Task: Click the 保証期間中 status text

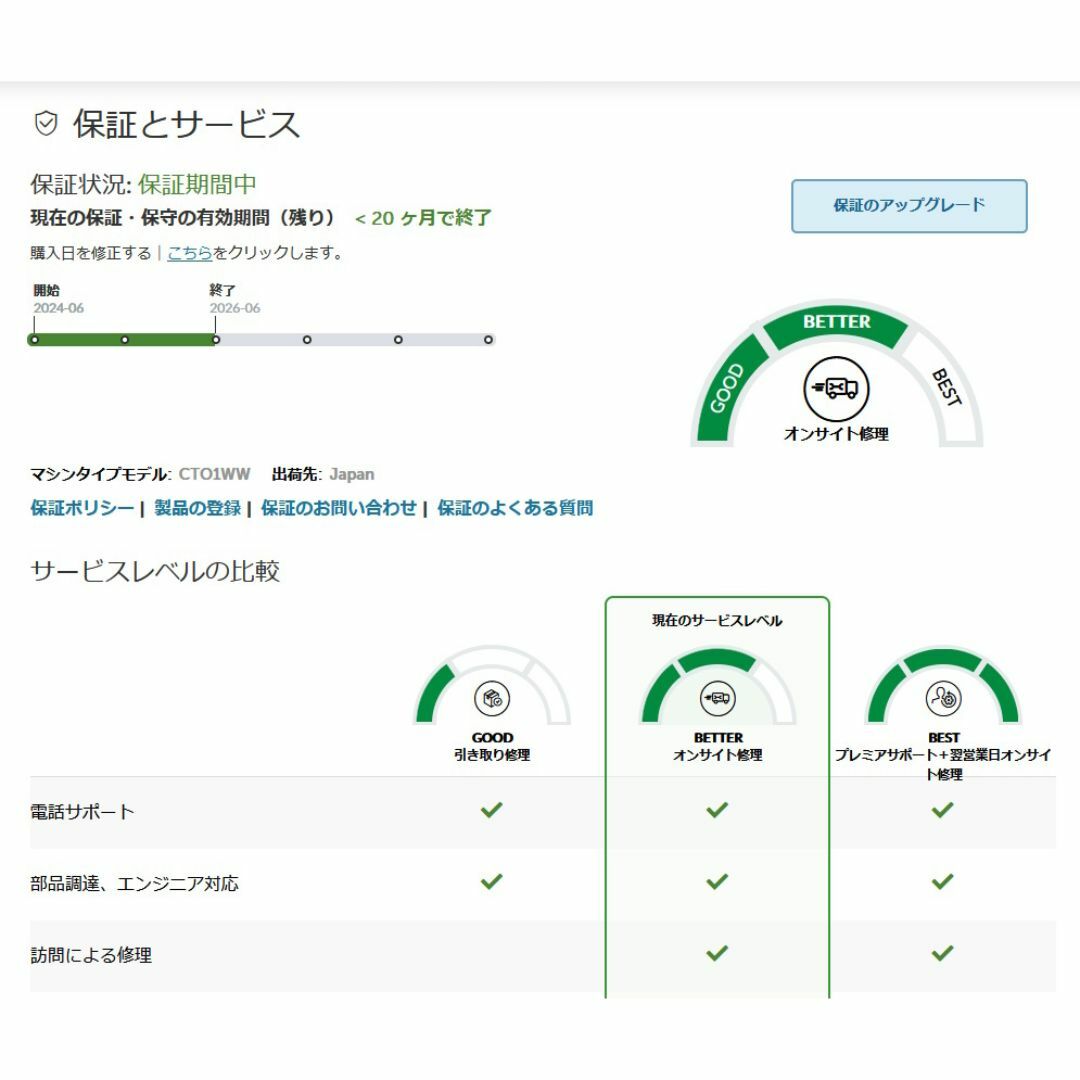Action: [197, 184]
